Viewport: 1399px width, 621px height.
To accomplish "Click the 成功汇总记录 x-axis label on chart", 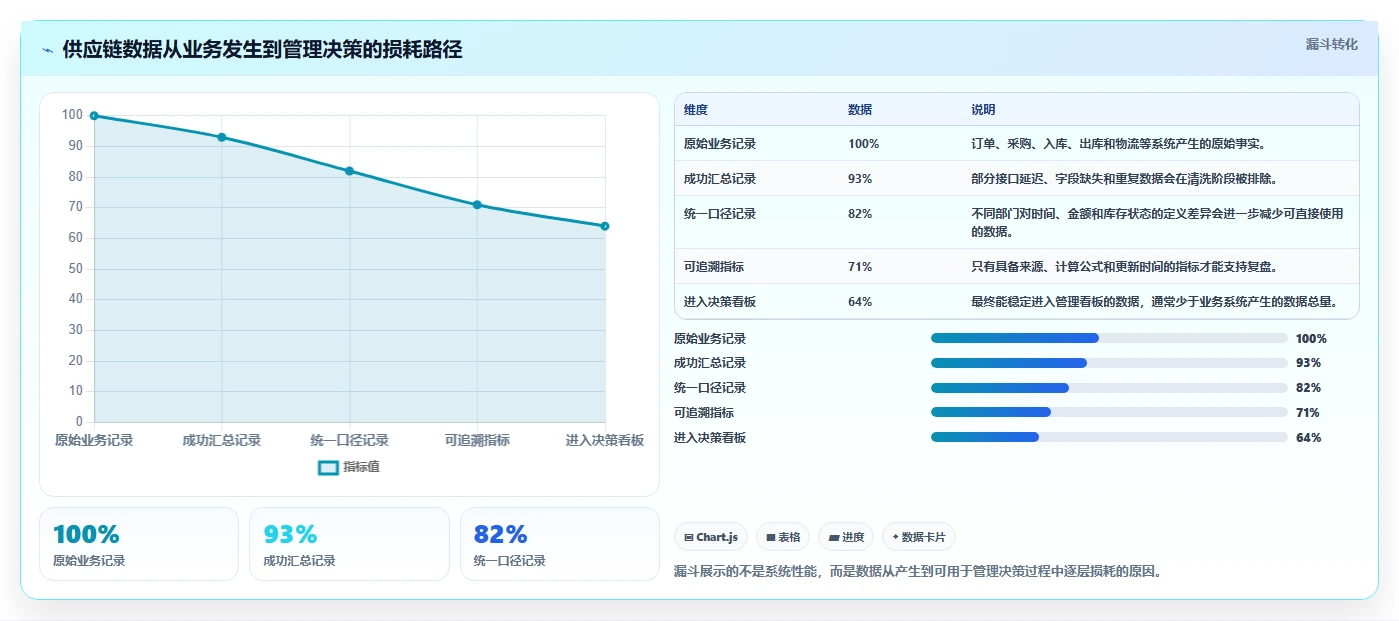I will point(222,440).
